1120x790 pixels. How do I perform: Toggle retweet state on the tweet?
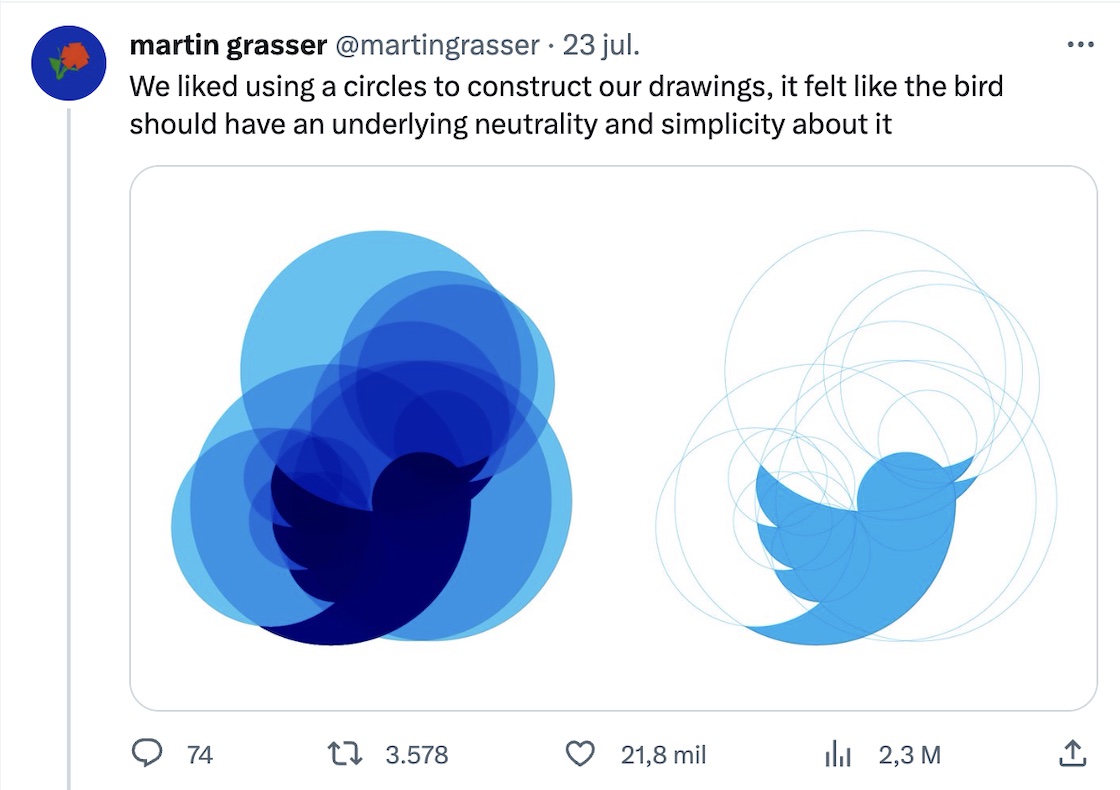343,755
